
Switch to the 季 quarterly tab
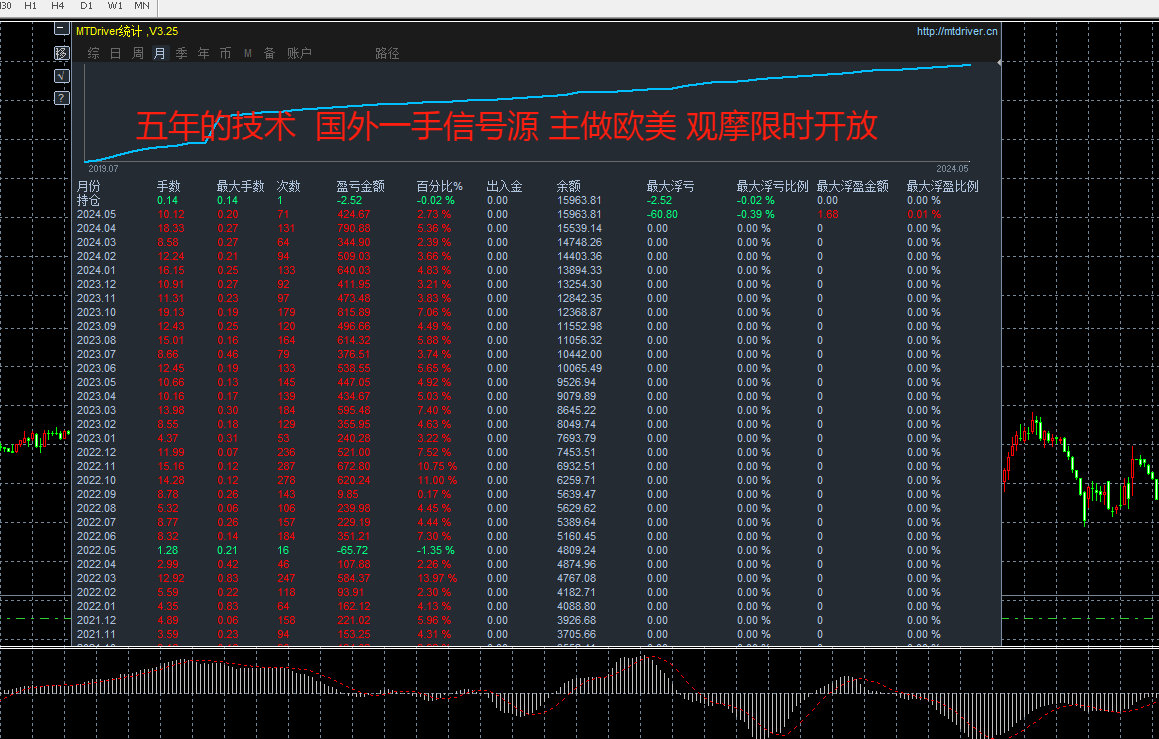pyautogui.click(x=182, y=53)
